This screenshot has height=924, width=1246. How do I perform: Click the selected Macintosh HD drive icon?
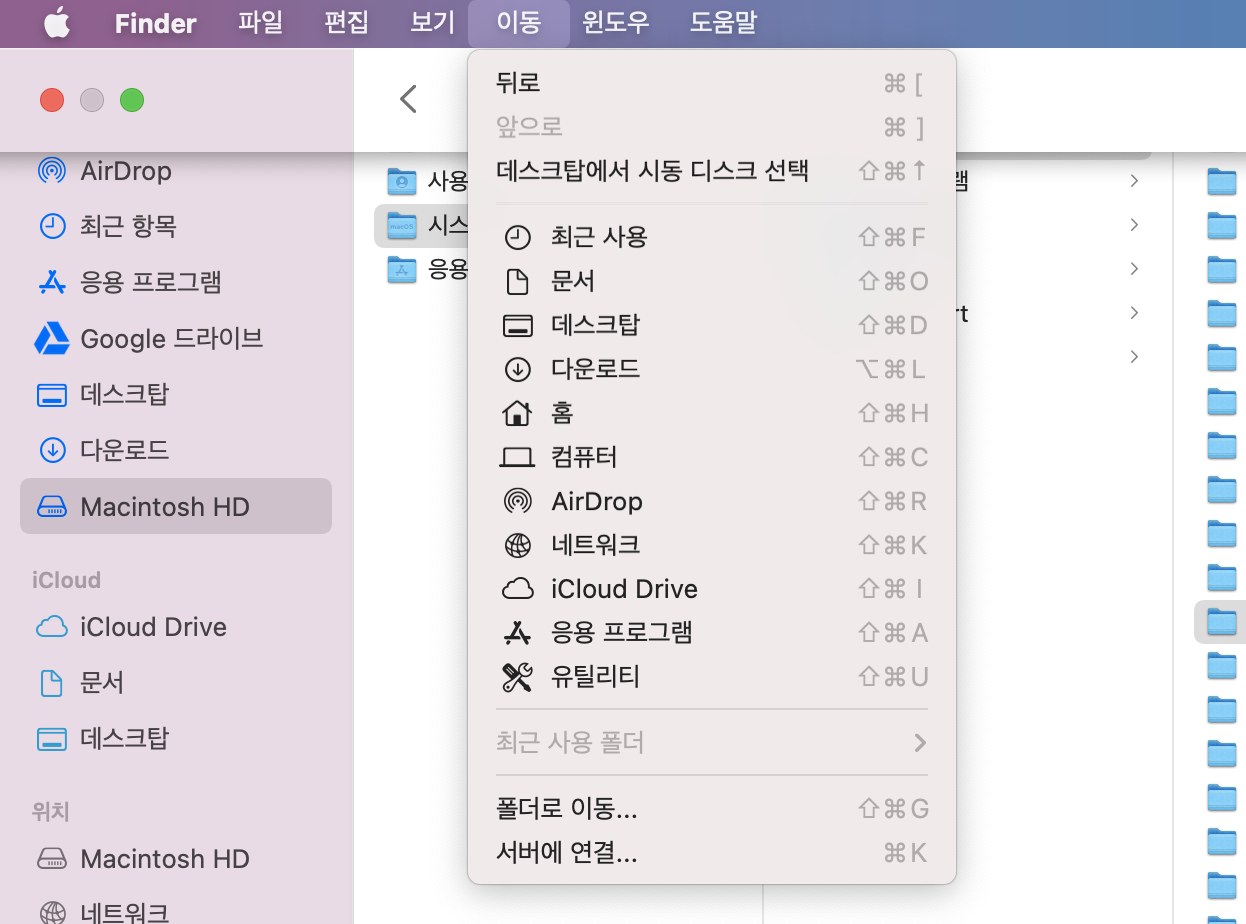[52, 507]
